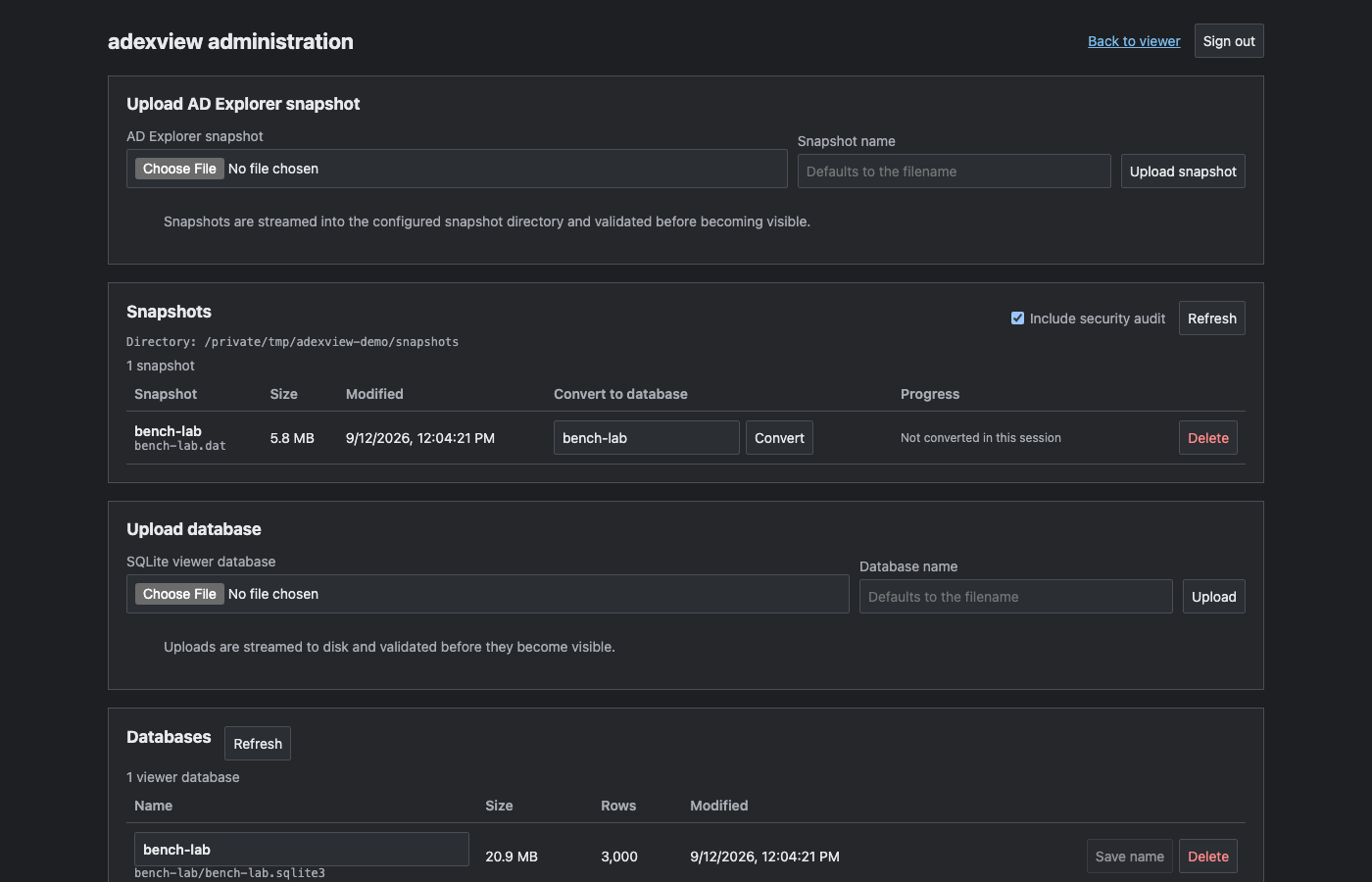Screen dimensions: 1372x882
Task: Click the snapshot size '5.8 MB'
Action: tap(292, 438)
